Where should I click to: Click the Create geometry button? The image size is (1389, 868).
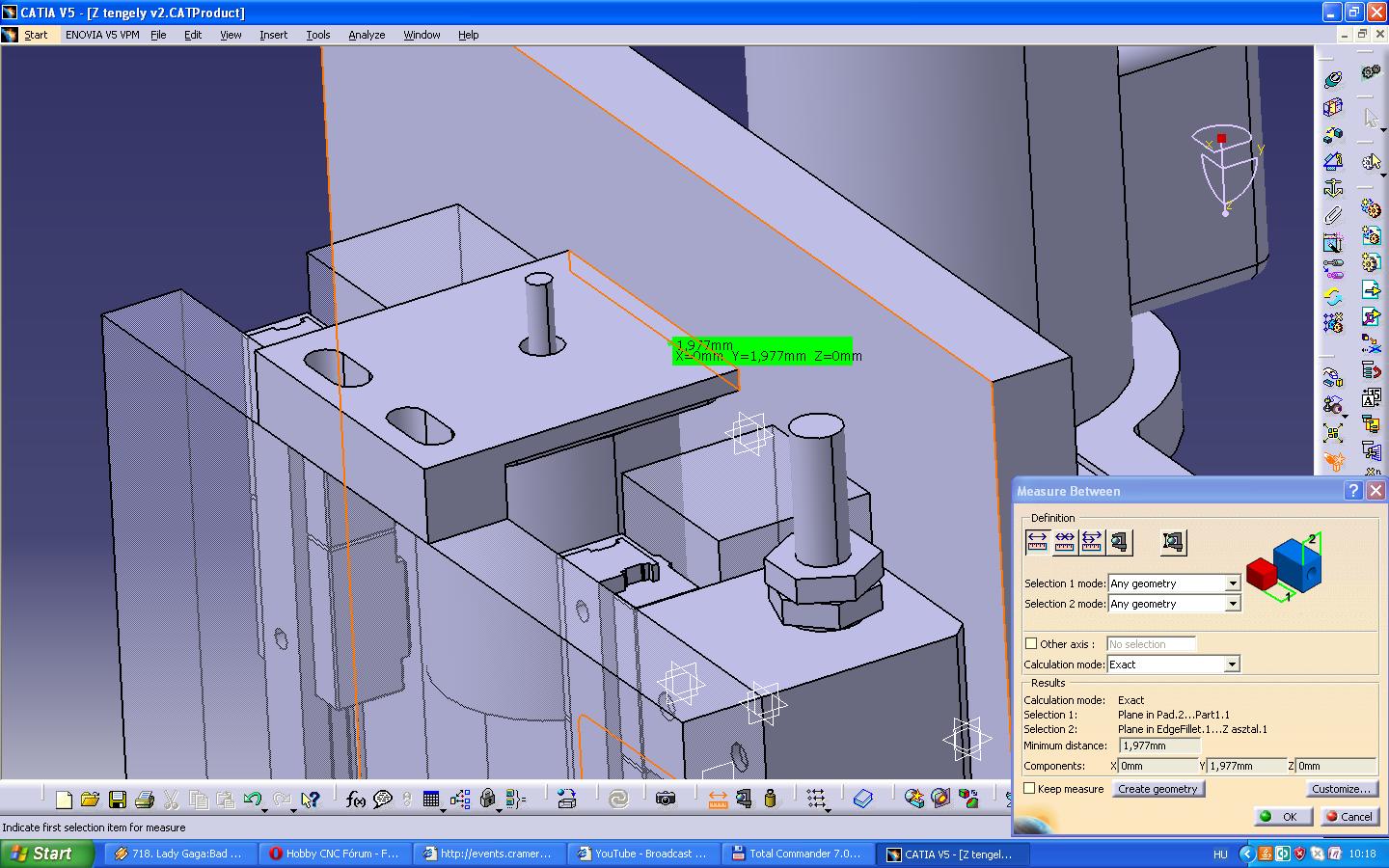pyautogui.click(x=1157, y=789)
